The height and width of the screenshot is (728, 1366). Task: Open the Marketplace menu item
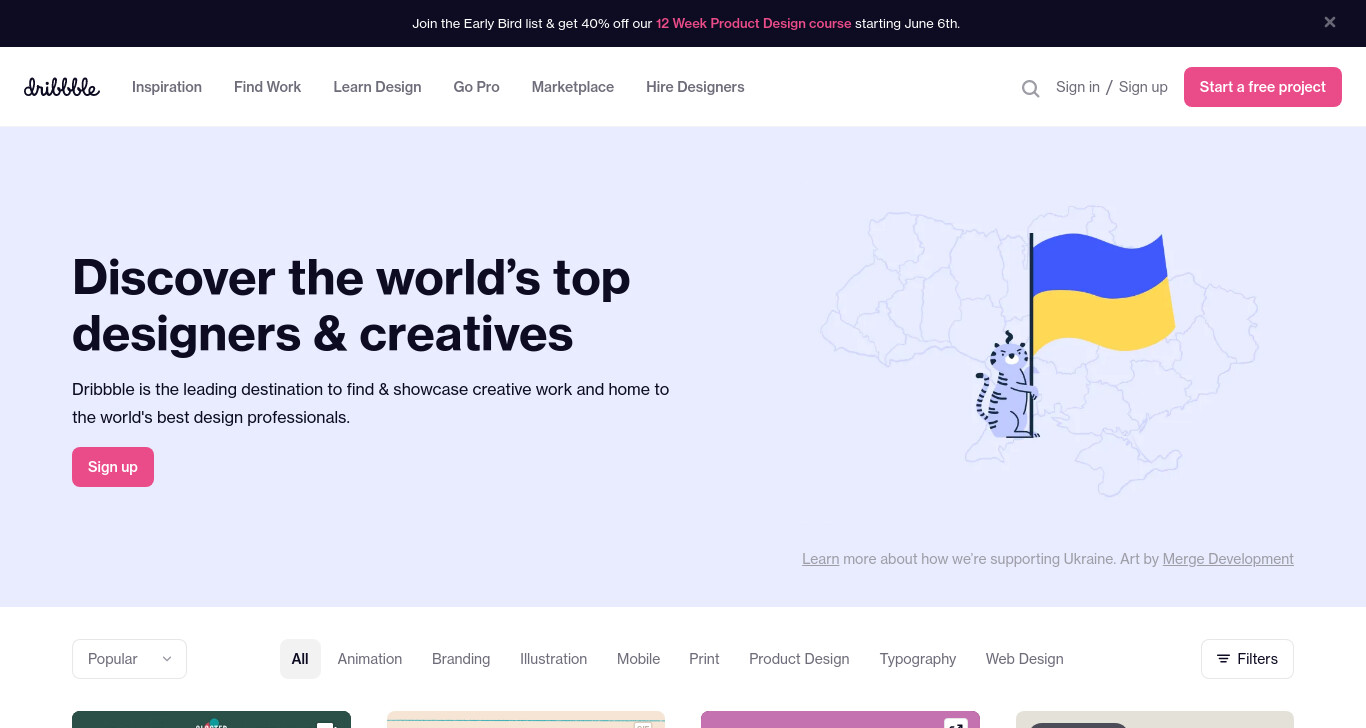pos(573,87)
